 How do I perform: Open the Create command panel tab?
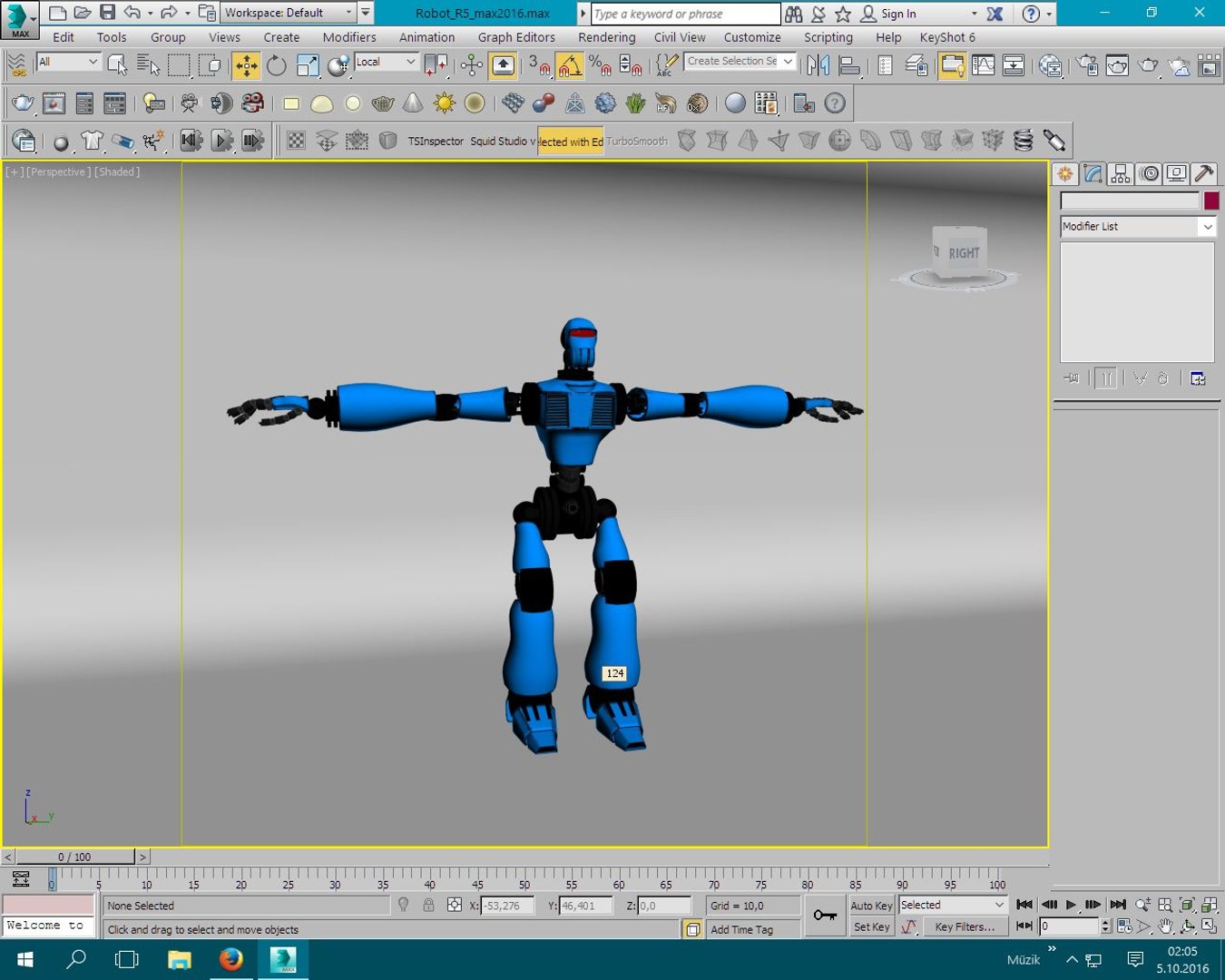(x=1065, y=173)
